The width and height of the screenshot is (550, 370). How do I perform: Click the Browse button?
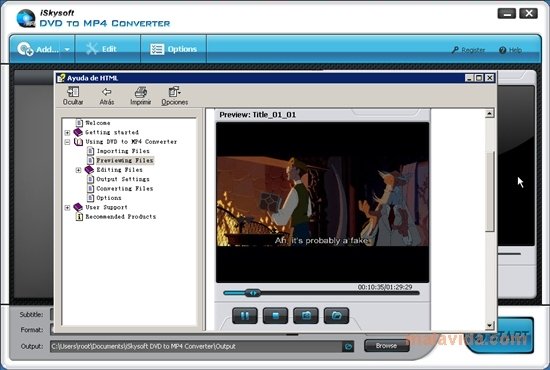tap(387, 346)
